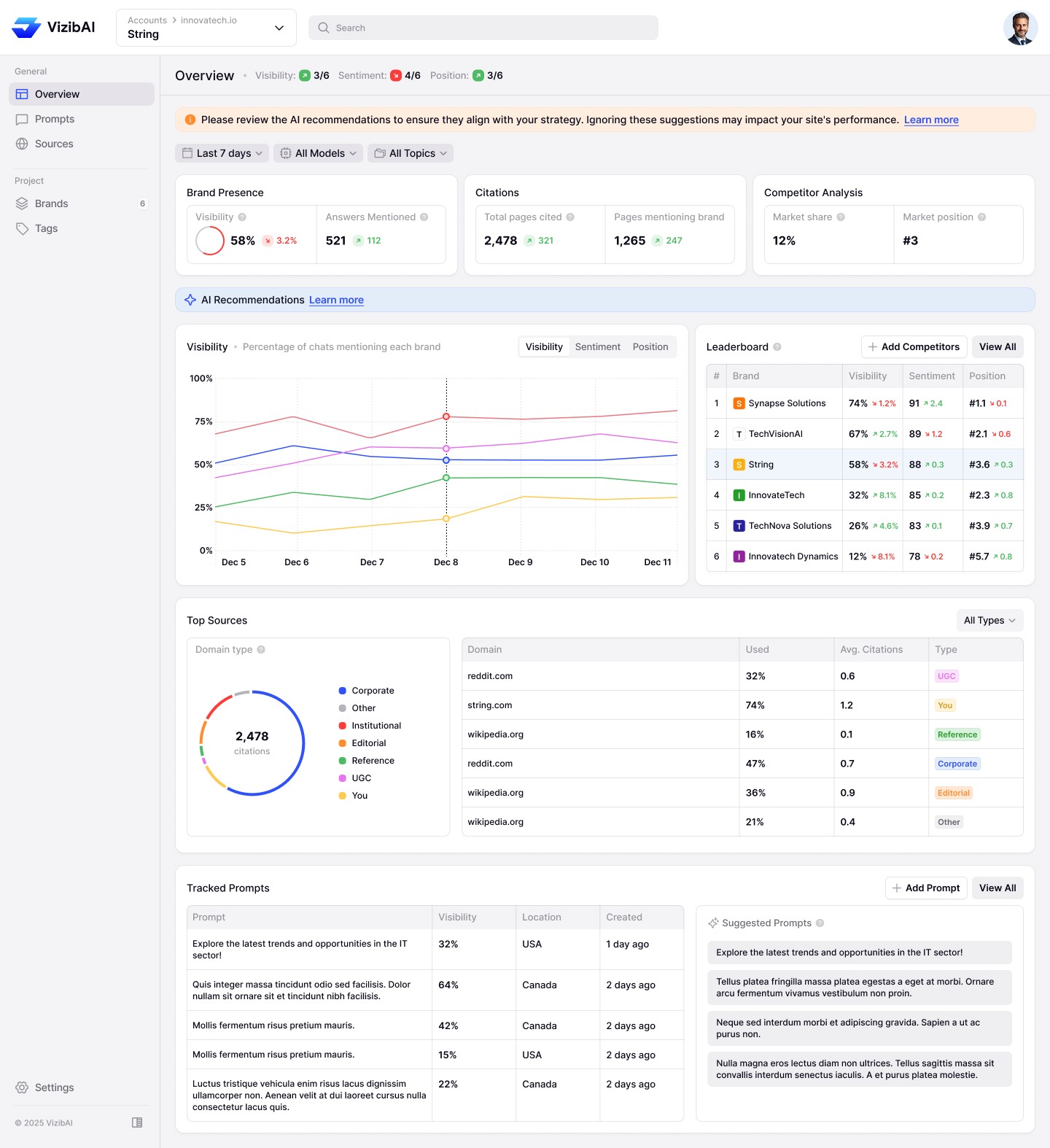Screen dimensions: 1050x1148
Task: Go to Prompts in sidebar
Action: pos(82,119)
